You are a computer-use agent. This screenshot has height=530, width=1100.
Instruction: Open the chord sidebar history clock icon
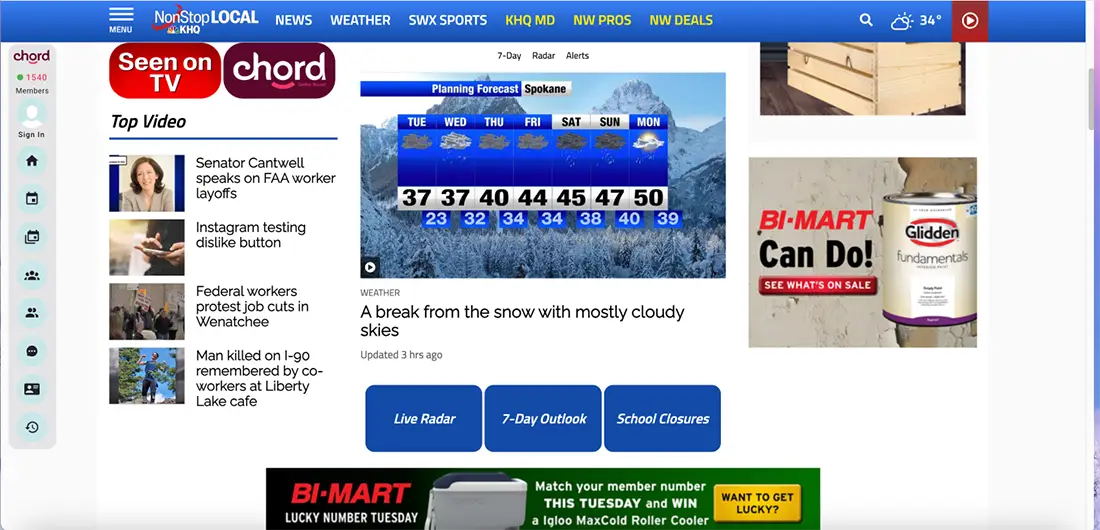[x=32, y=427]
